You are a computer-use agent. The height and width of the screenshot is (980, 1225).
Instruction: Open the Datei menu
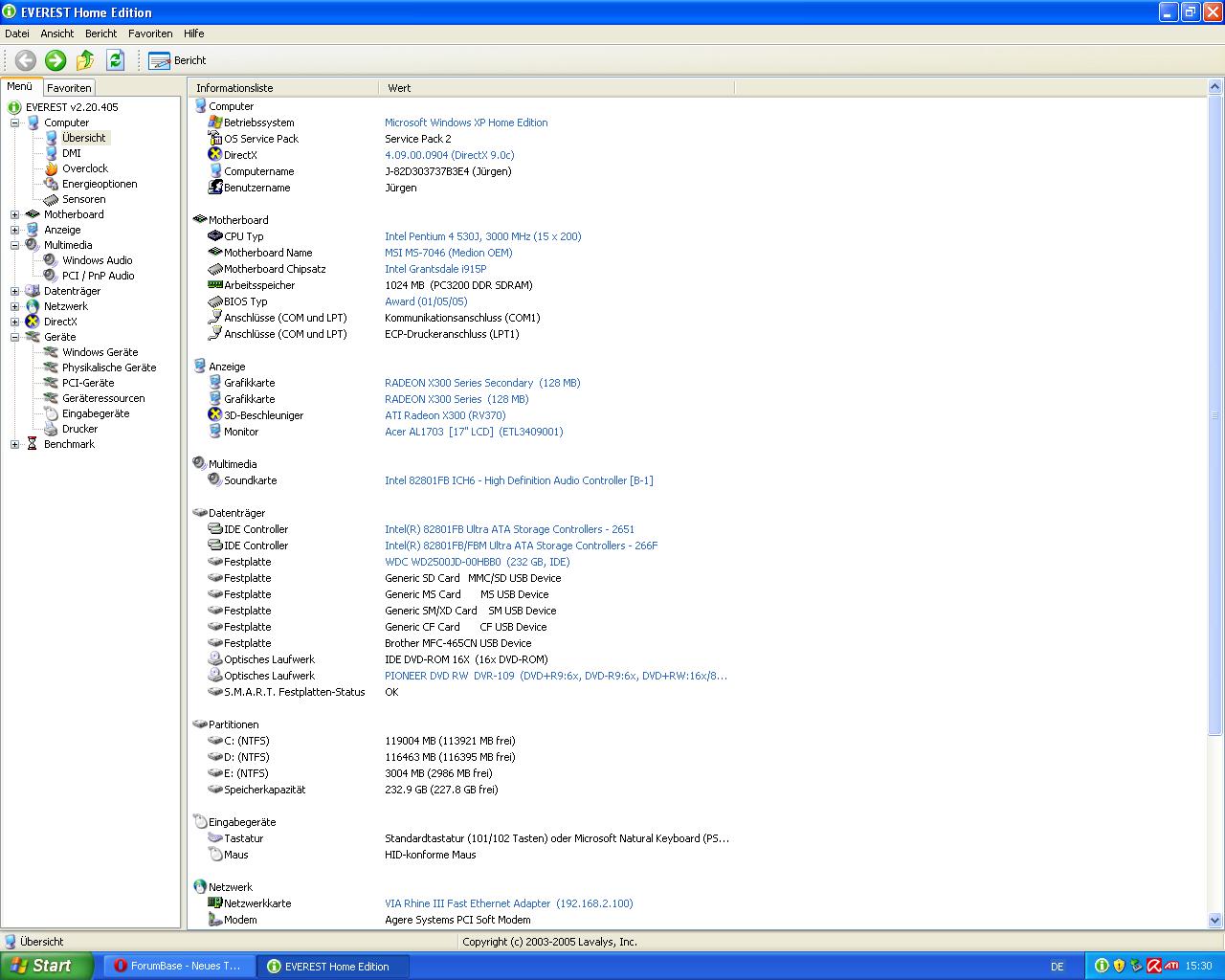[x=17, y=33]
